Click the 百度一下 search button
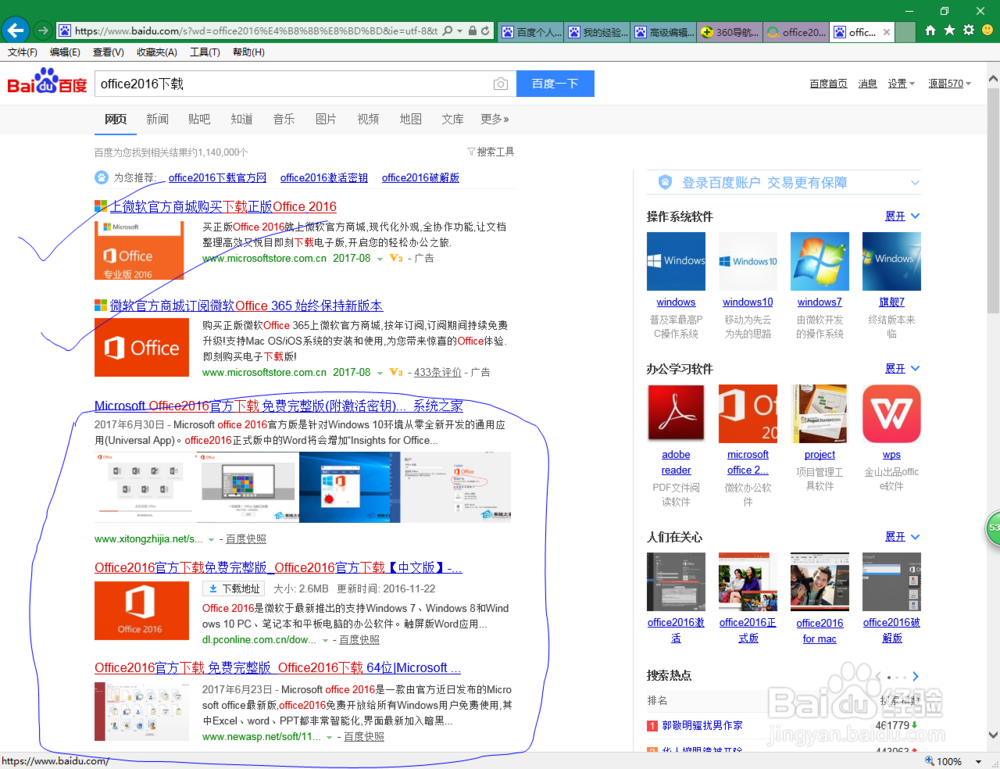Screen dimensions: 1000x769 [x=555, y=84]
